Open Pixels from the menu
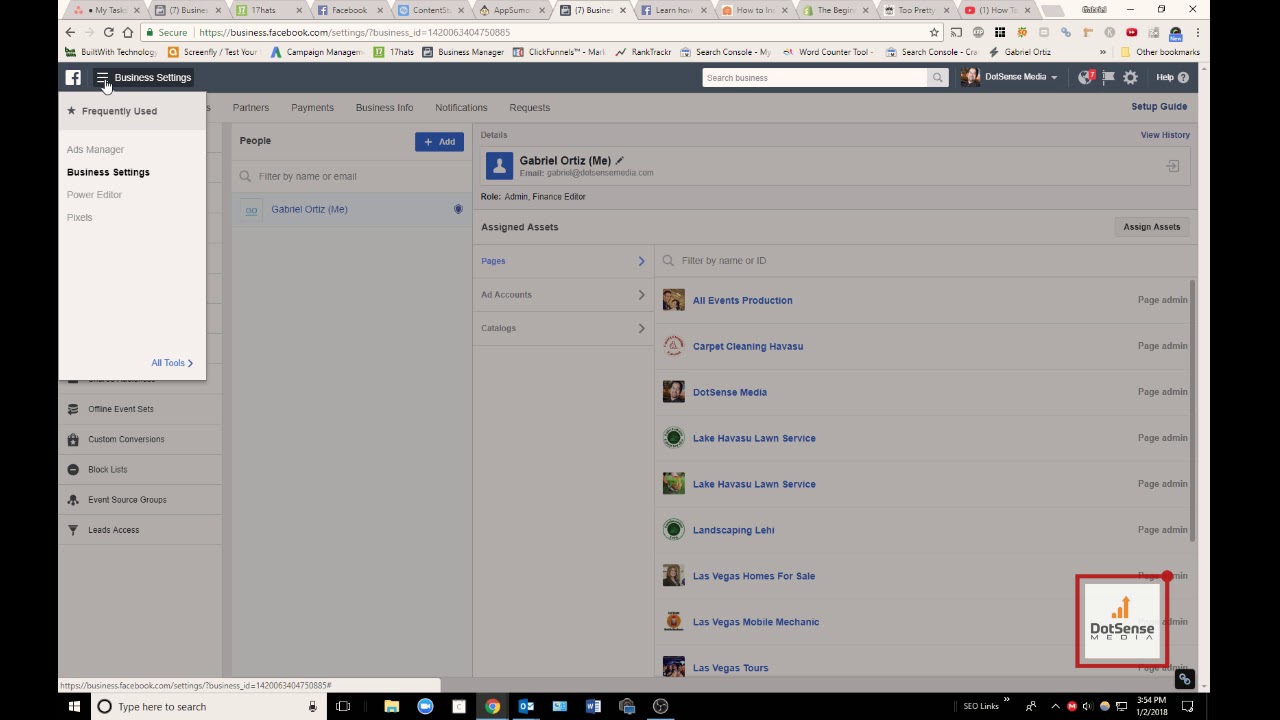The width and height of the screenshot is (1280, 720). pos(79,217)
